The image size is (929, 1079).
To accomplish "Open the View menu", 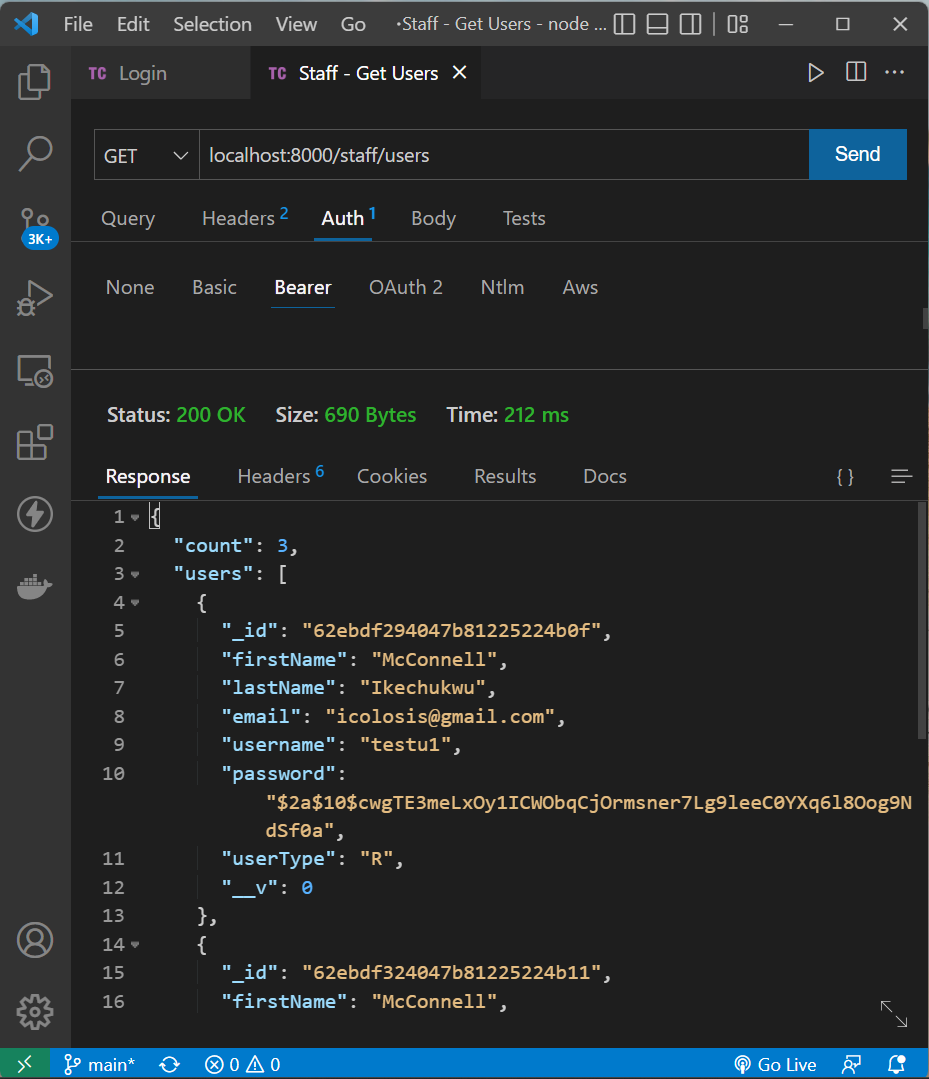I will click(x=296, y=25).
